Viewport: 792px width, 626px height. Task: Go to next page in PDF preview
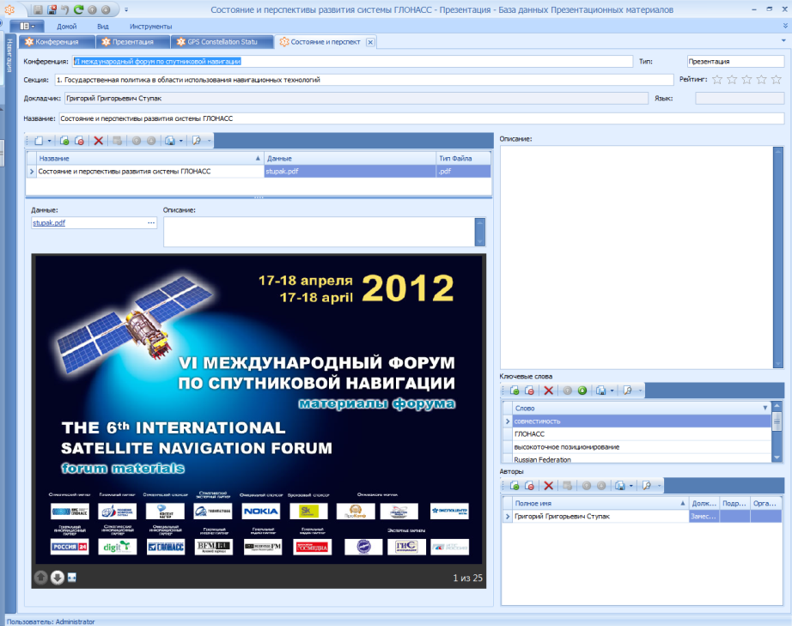click(x=58, y=577)
